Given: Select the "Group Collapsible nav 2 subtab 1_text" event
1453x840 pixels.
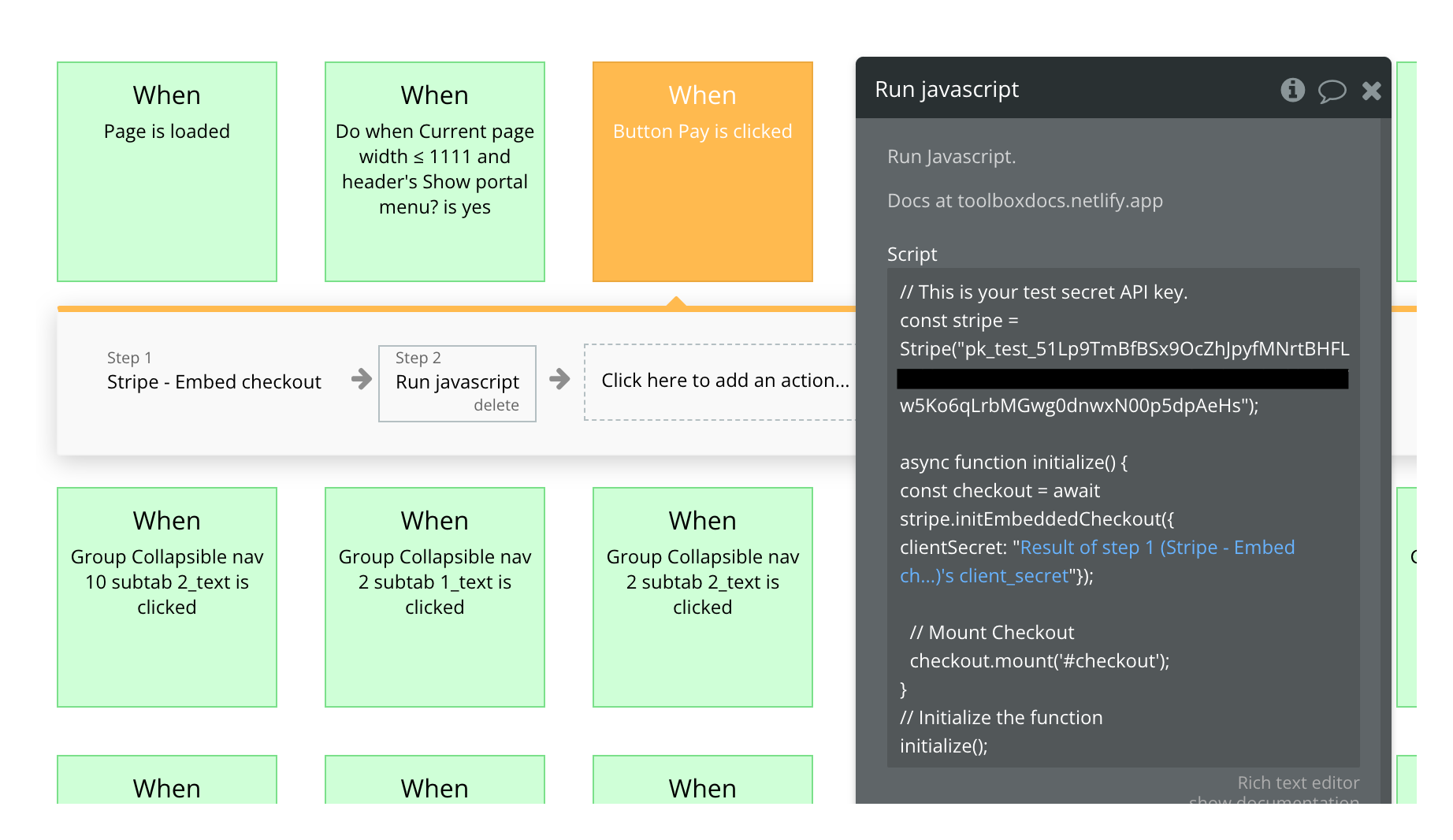Looking at the screenshot, I should (434, 597).
